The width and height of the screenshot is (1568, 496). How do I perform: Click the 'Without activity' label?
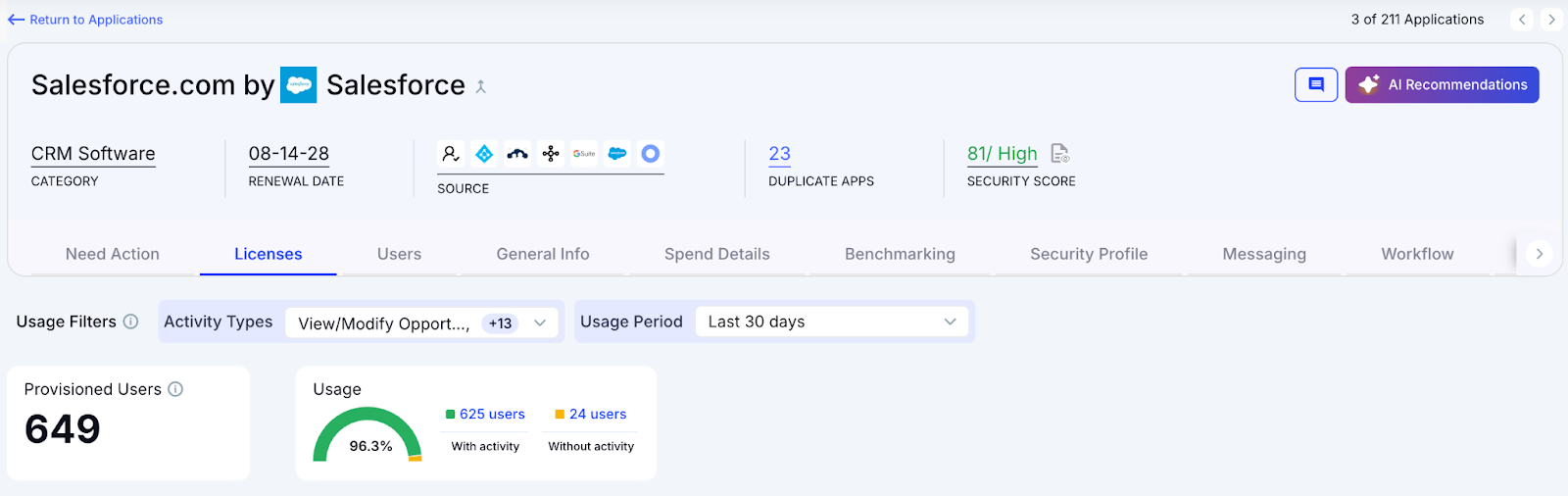pyautogui.click(x=591, y=446)
